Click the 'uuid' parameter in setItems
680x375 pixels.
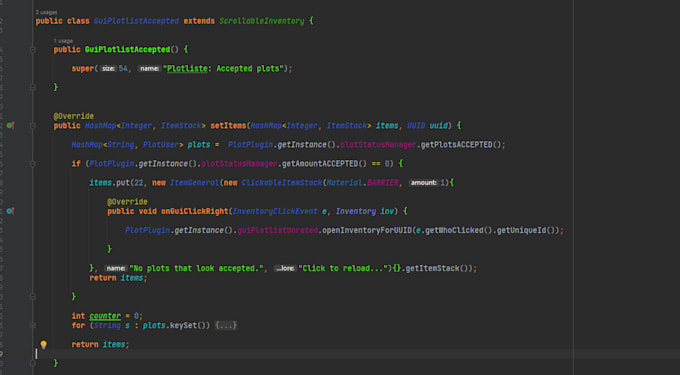pyautogui.click(x=438, y=126)
